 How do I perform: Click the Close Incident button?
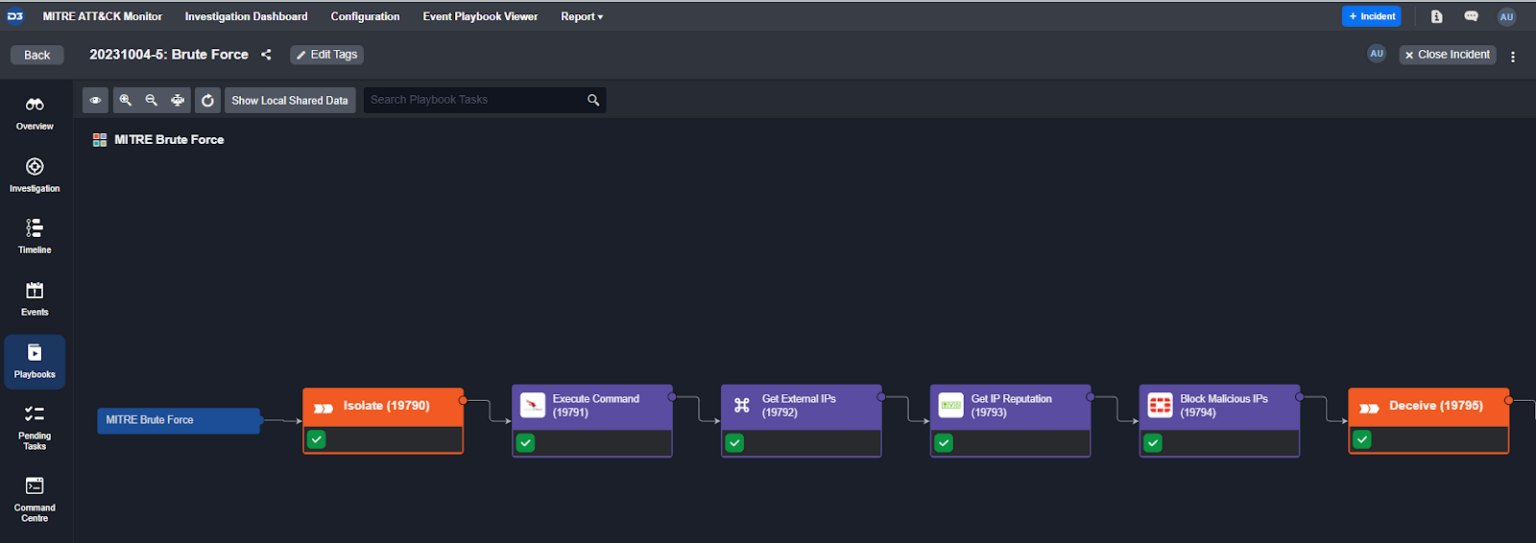[1447, 55]
